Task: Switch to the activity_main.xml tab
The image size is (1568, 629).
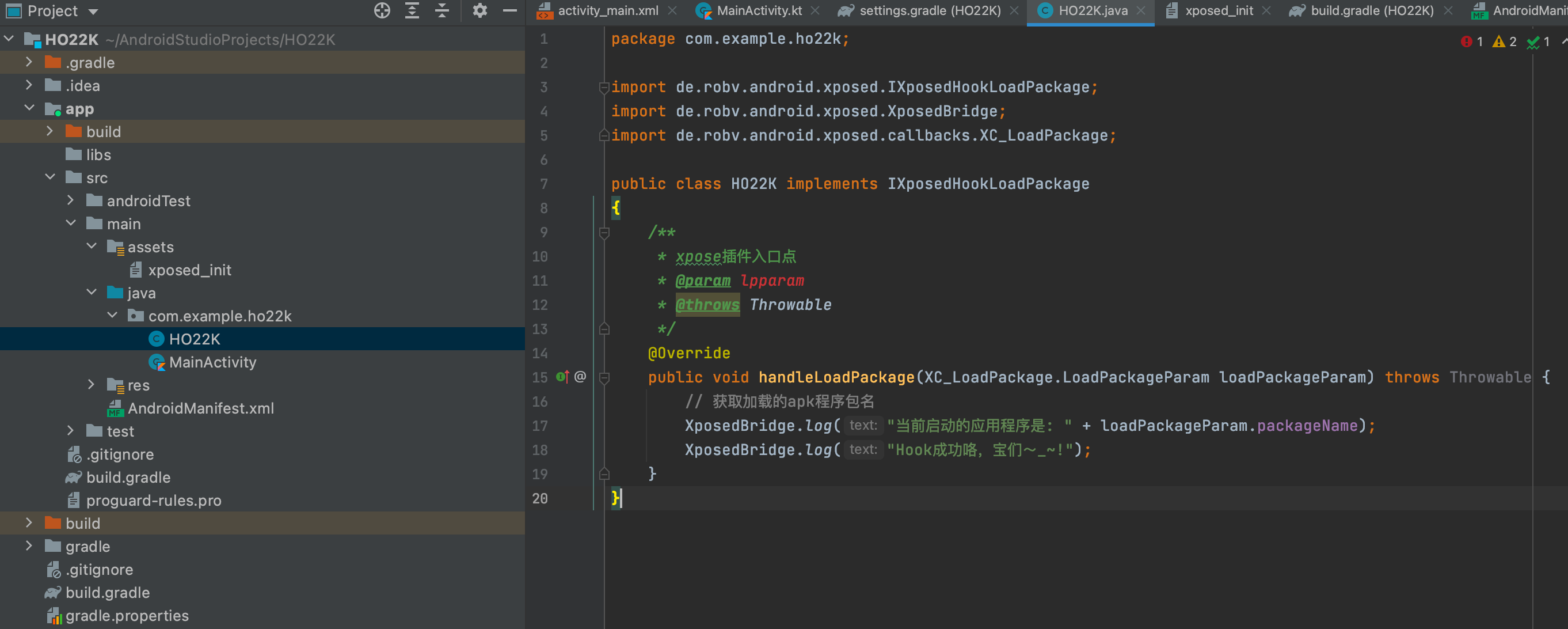Action: 607,10
